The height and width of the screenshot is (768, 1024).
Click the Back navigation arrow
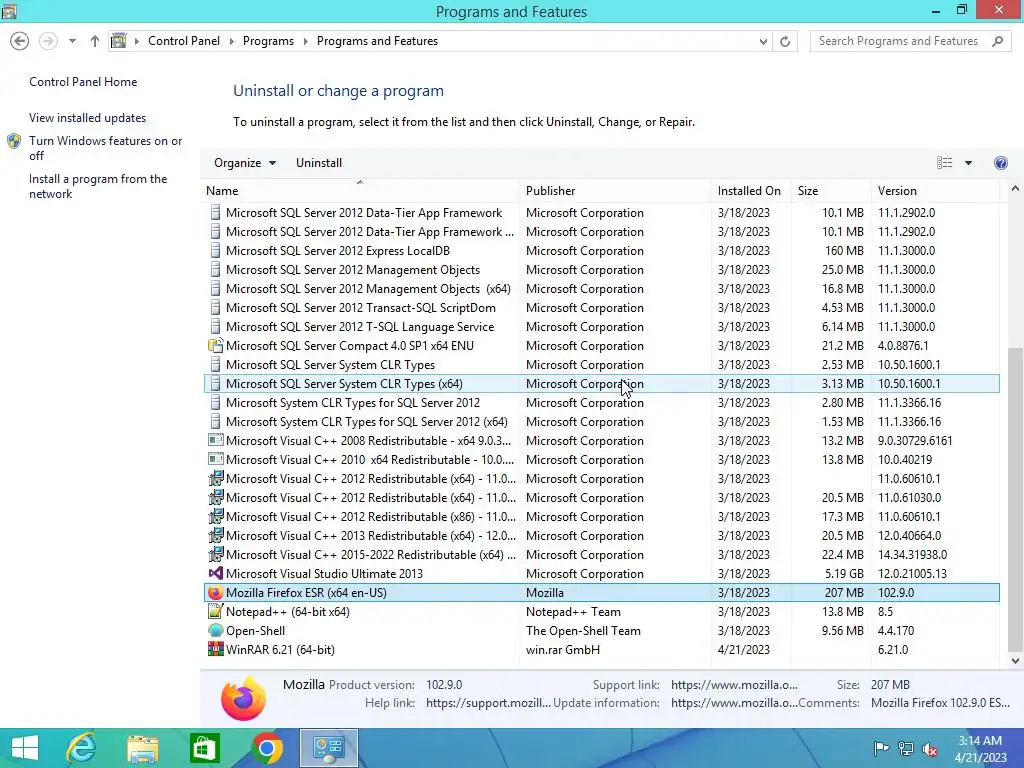pyautogui.click(x=20, y=41)
